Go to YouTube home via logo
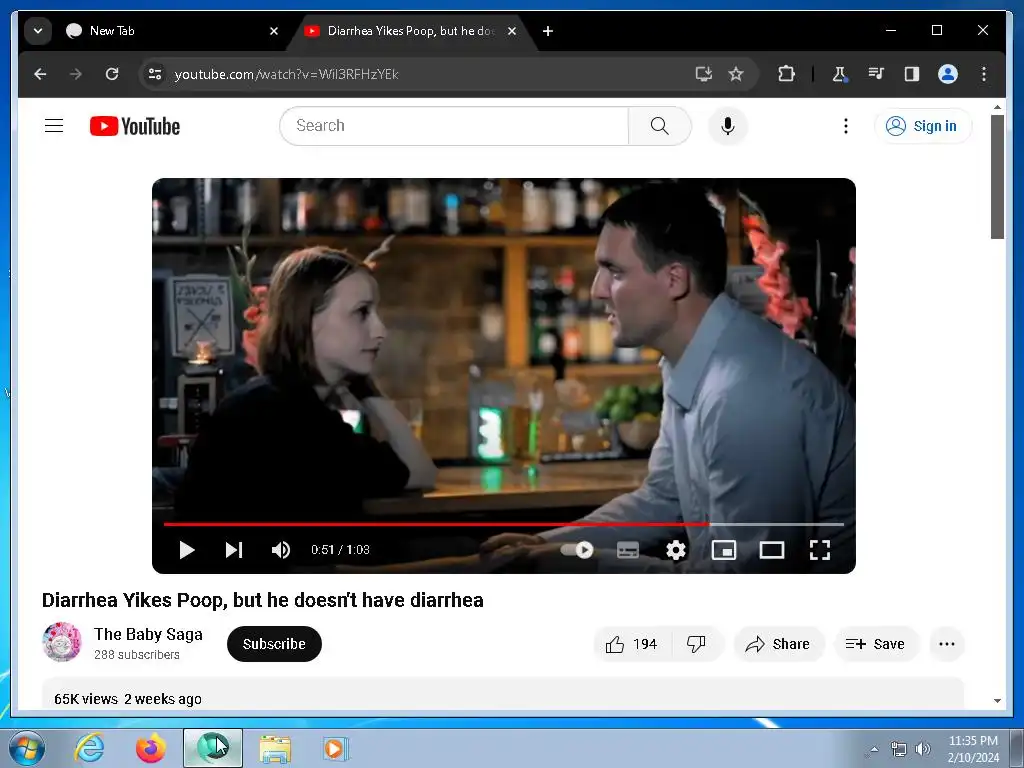This screenshot has height=768, width=1024. click(x=135, y=126)
